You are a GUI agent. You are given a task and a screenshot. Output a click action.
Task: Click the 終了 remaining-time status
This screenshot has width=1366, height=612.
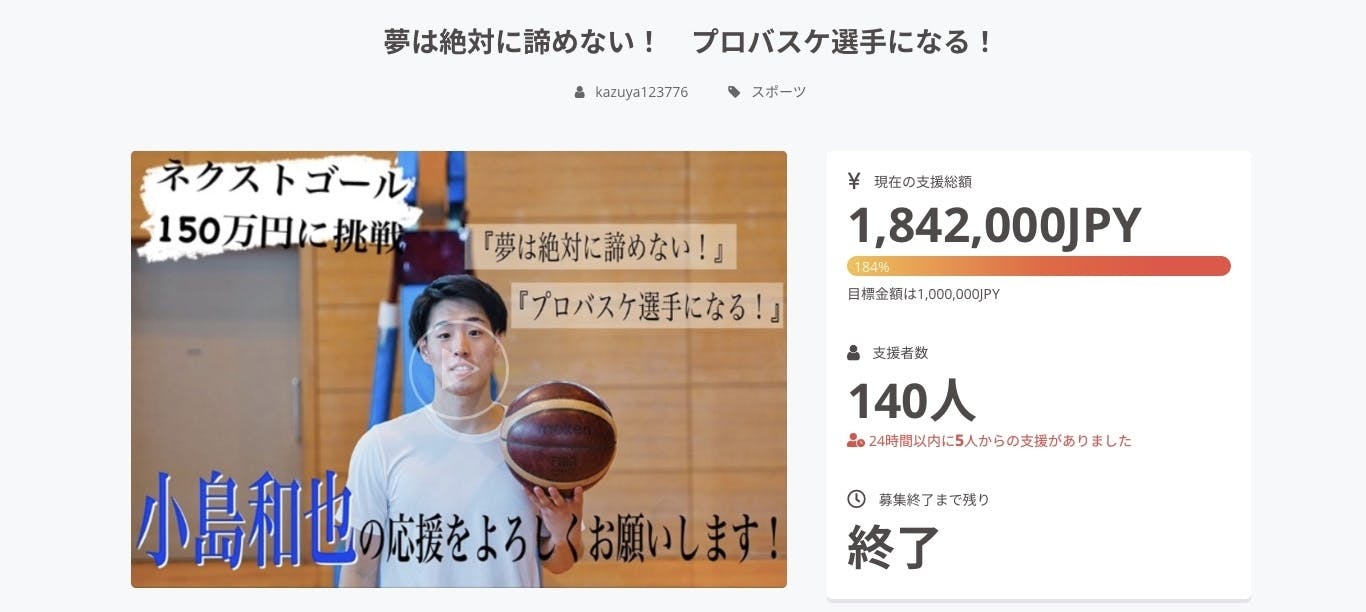coord(894,547)
